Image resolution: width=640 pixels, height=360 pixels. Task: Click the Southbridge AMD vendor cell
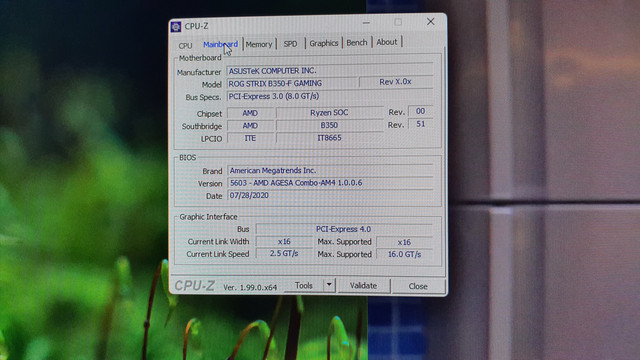[x=250, y=126]
